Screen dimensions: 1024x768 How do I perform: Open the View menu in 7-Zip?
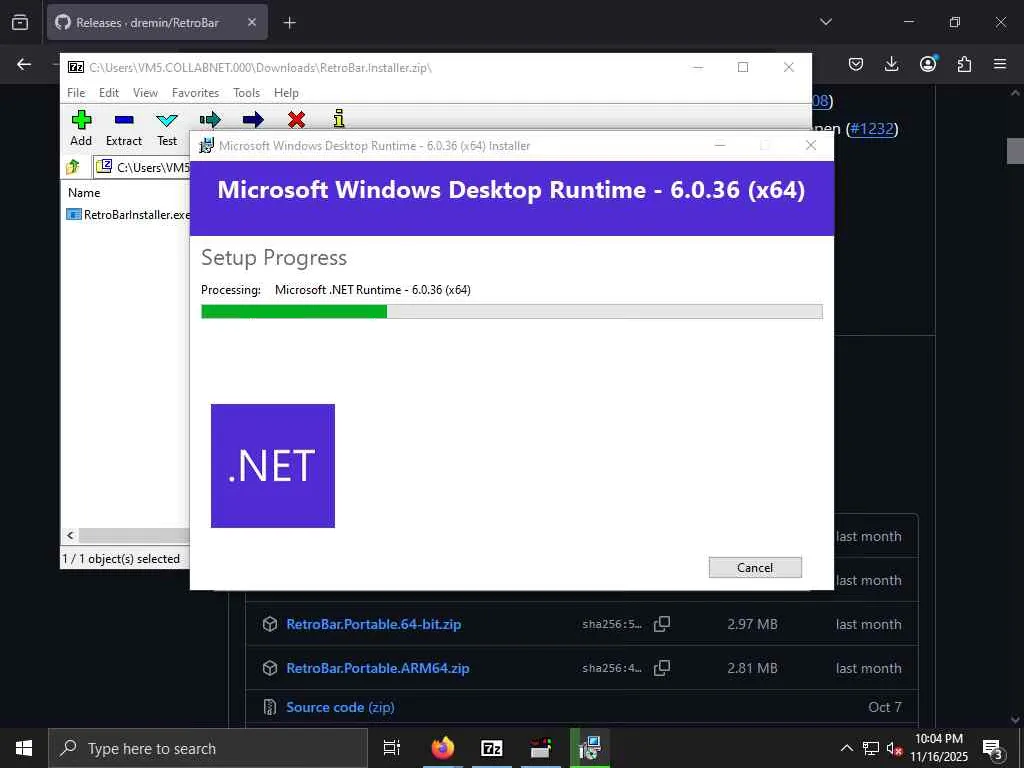pyautogui.click(x=145, y=93)
